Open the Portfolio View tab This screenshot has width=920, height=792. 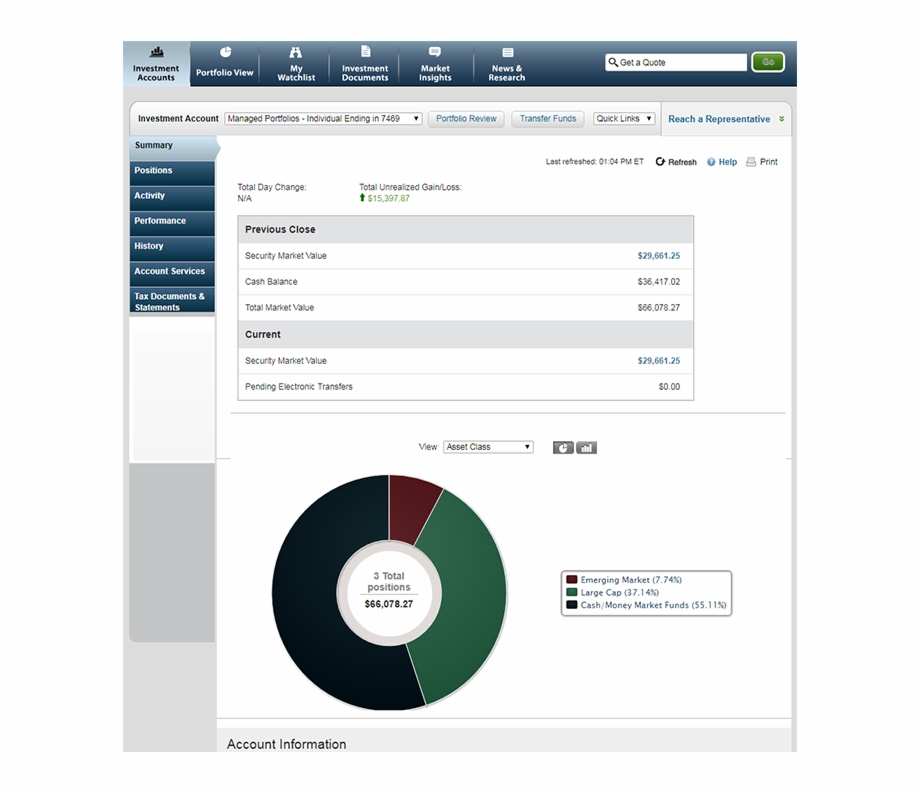tap(225, 64)
